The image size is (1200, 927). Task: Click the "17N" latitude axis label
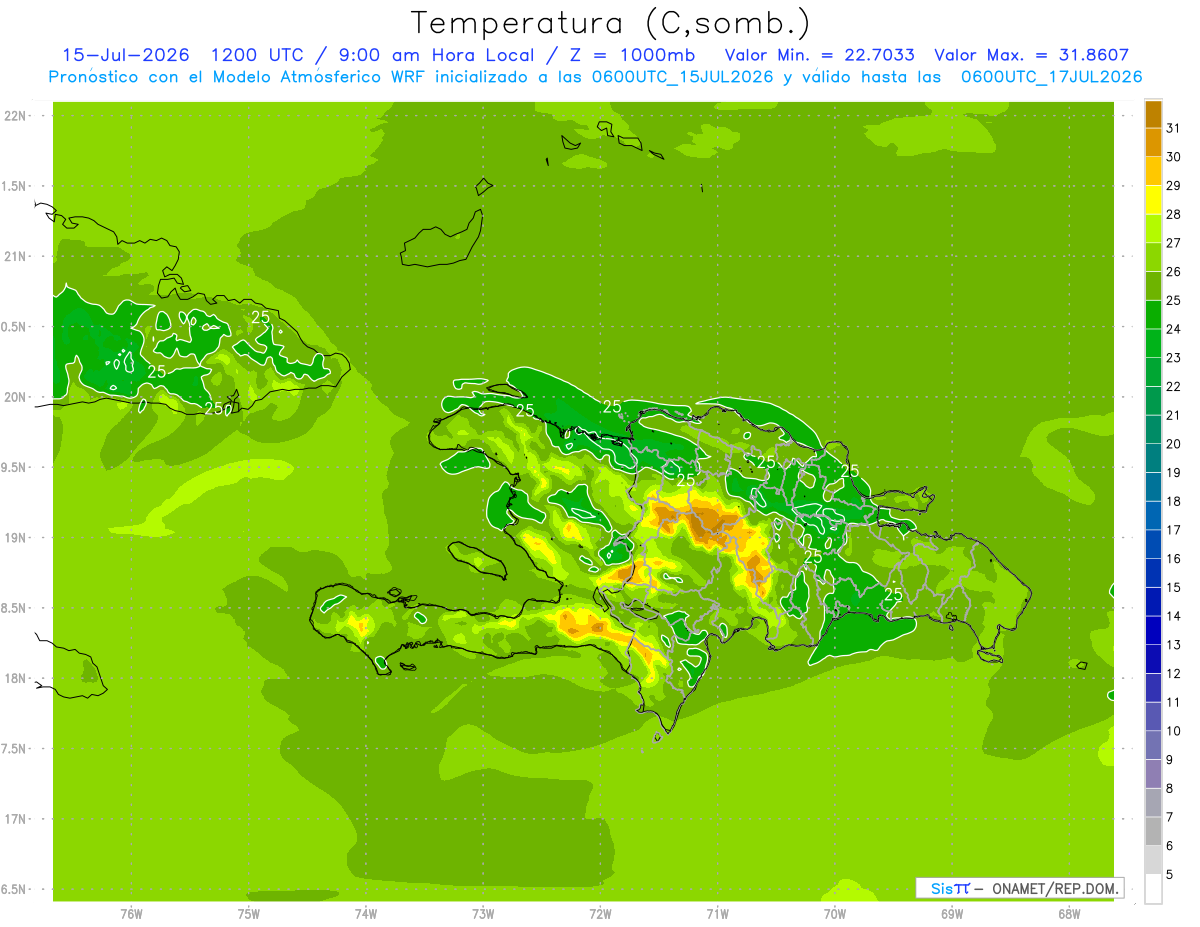coord(15,819)
